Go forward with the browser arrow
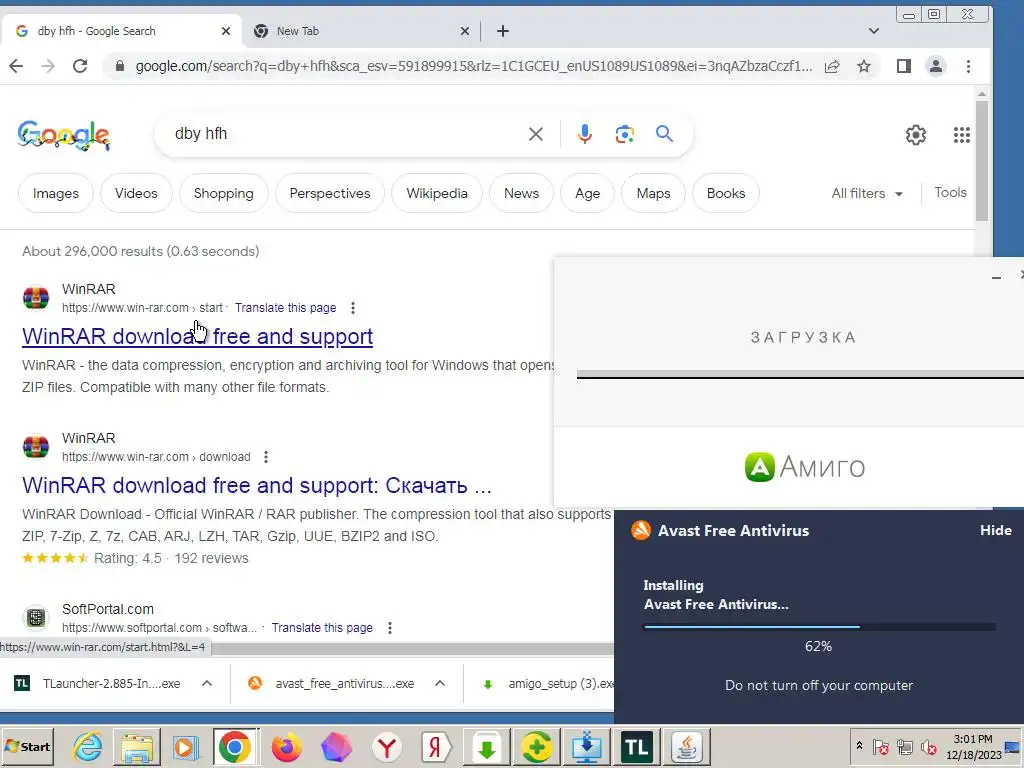Viewport: 1024px width, 768px height. (48, 66)
